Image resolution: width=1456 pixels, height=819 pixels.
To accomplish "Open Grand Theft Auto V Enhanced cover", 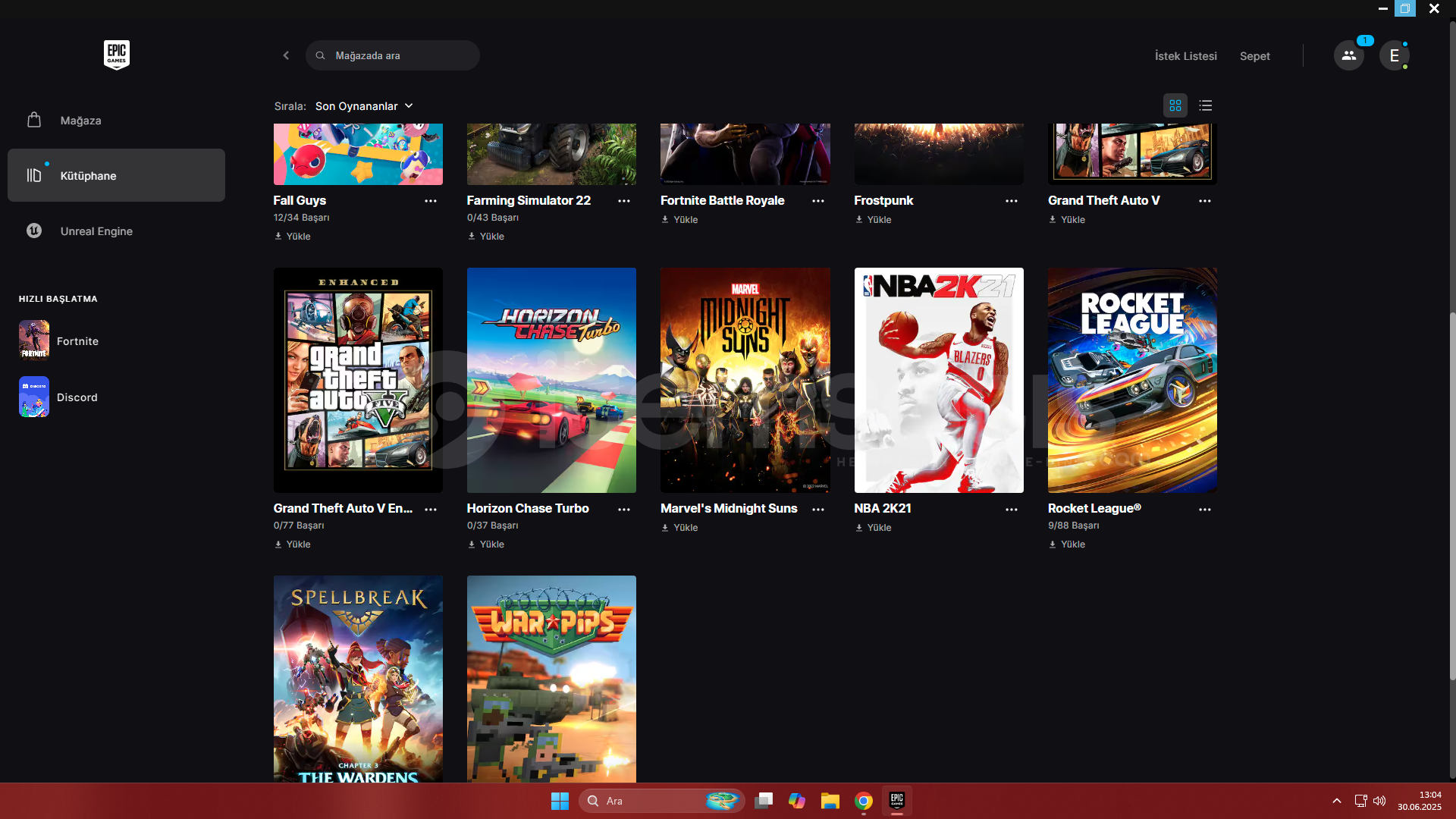I will point(358,380).
